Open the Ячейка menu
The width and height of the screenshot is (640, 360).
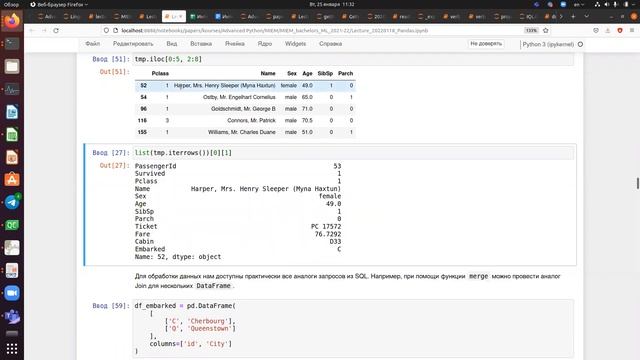click(x=235, y=44)
